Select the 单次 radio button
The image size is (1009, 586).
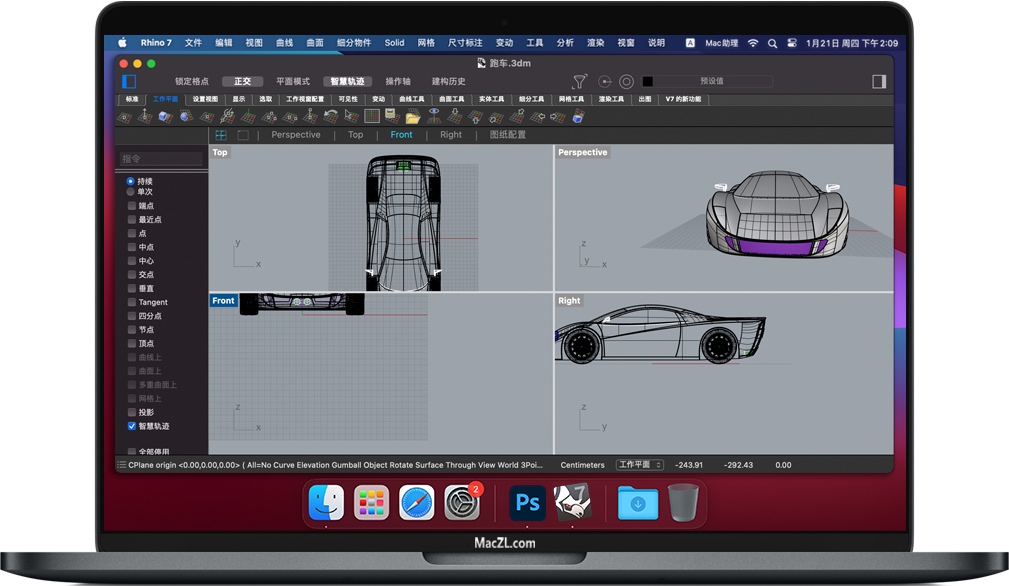131,191
